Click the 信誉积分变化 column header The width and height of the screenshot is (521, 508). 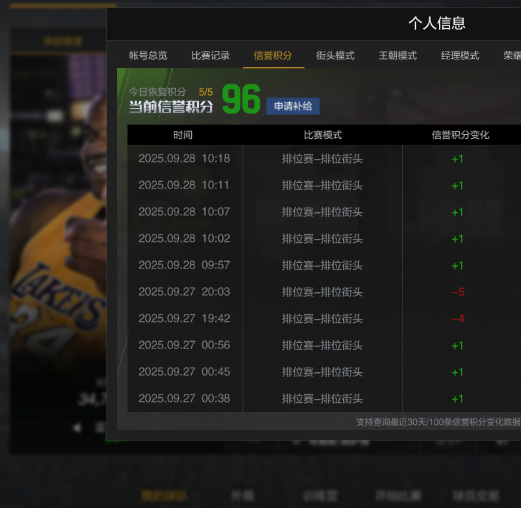pyautogui.click(x=460, y=135)
